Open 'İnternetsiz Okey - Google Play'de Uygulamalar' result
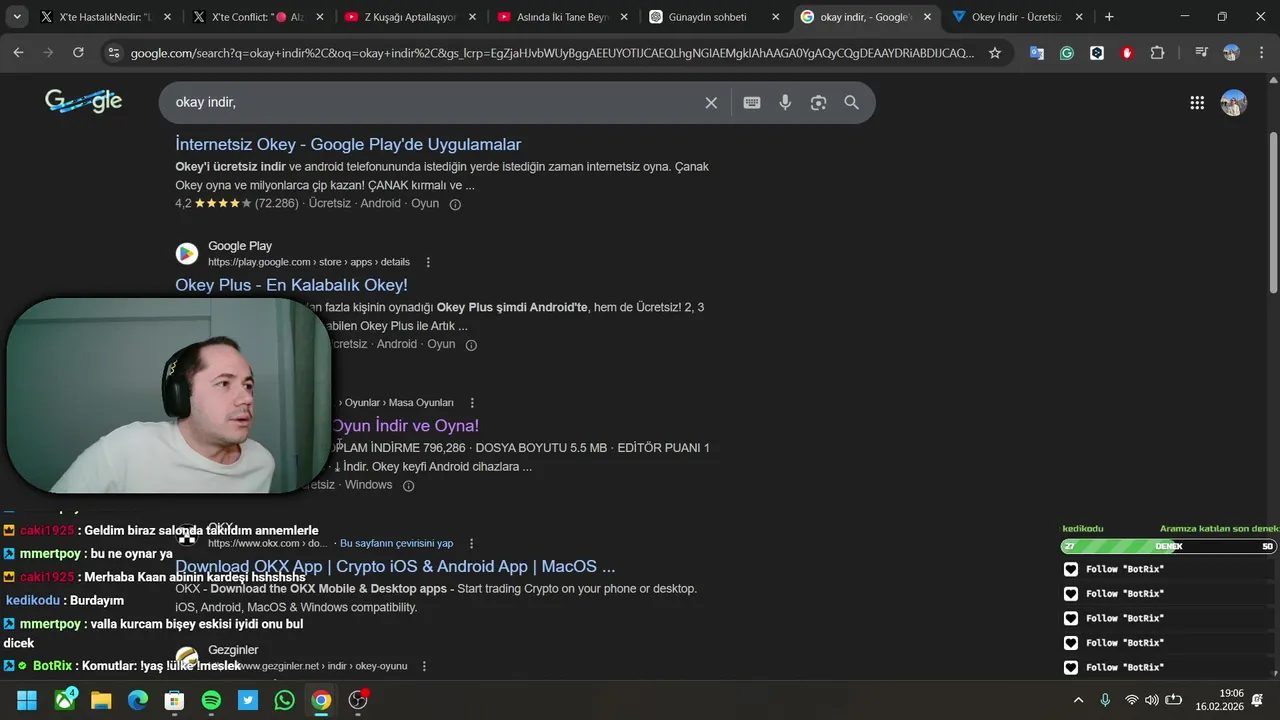This screenshot has width=1280, height=720. coord(348,144)
